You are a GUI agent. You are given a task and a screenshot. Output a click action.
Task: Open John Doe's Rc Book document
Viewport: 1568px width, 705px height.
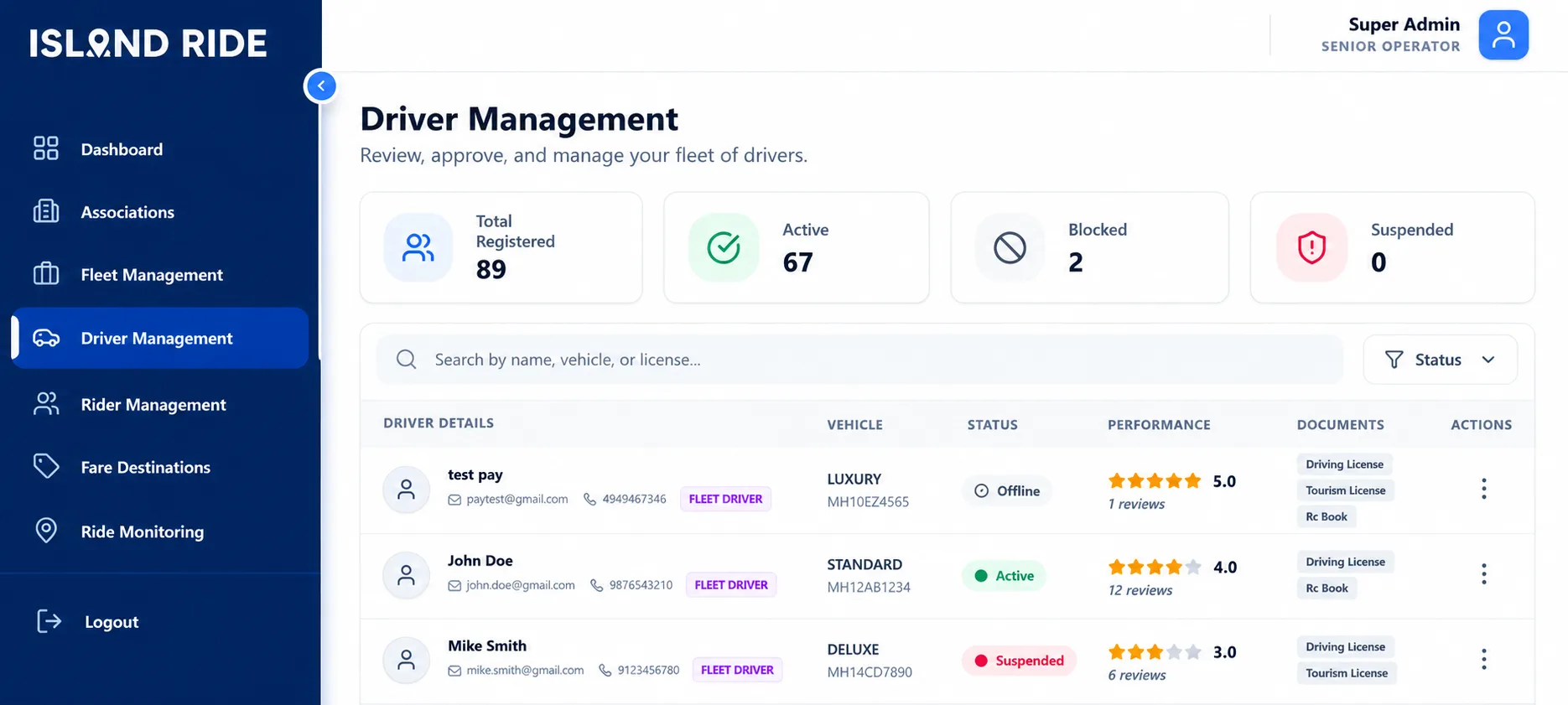[x=1327, y=588]
